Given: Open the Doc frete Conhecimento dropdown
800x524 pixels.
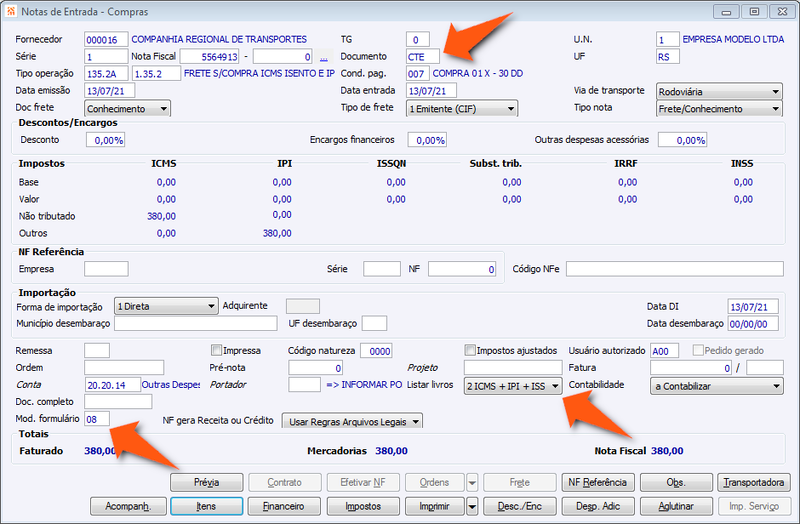Looking at the screenshot, I should [128, 109].
